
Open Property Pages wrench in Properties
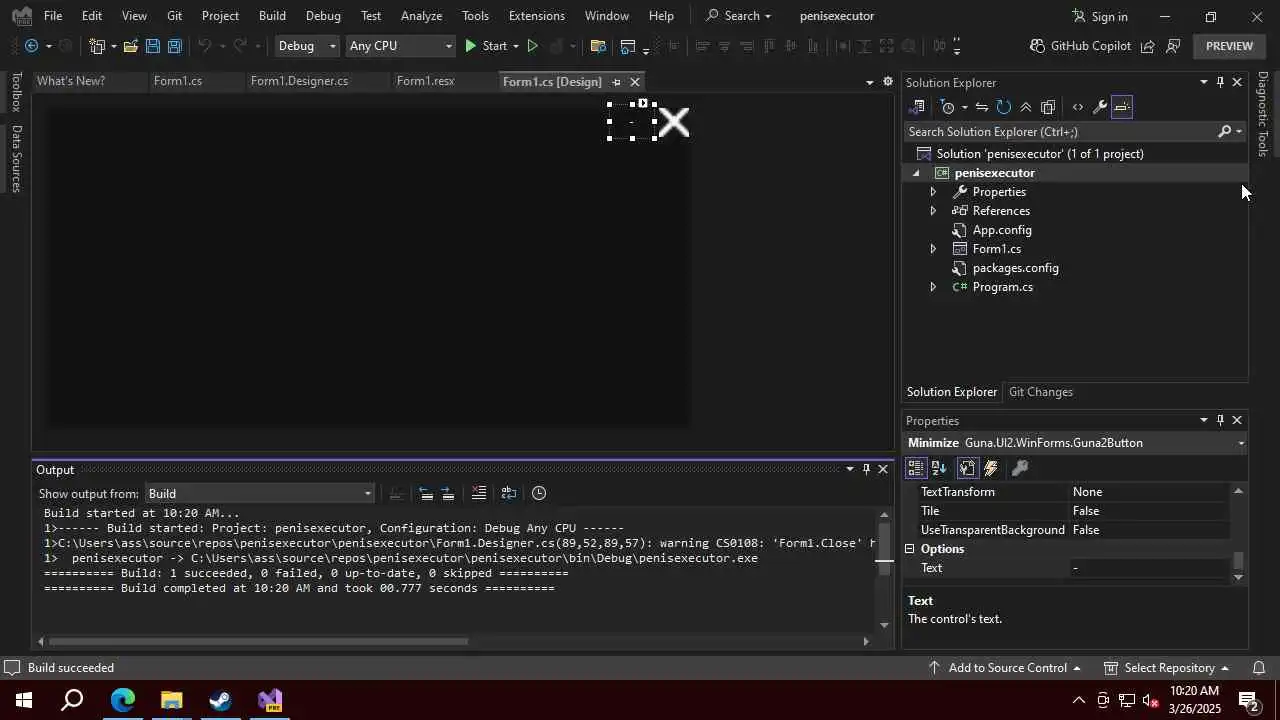pos(1020,468)
